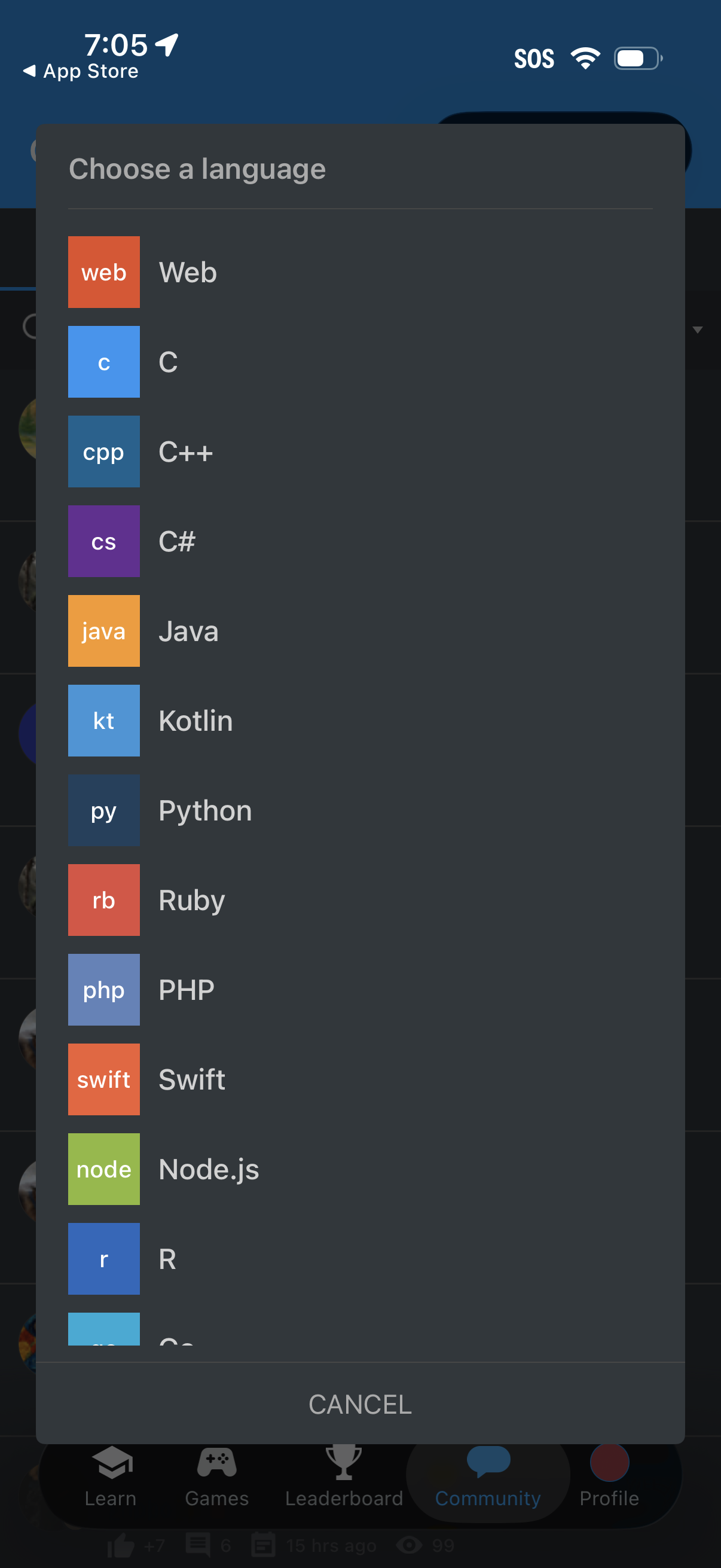Pick the R language entry
This screenshot has height=1568, width=721.
point(167,1258)
